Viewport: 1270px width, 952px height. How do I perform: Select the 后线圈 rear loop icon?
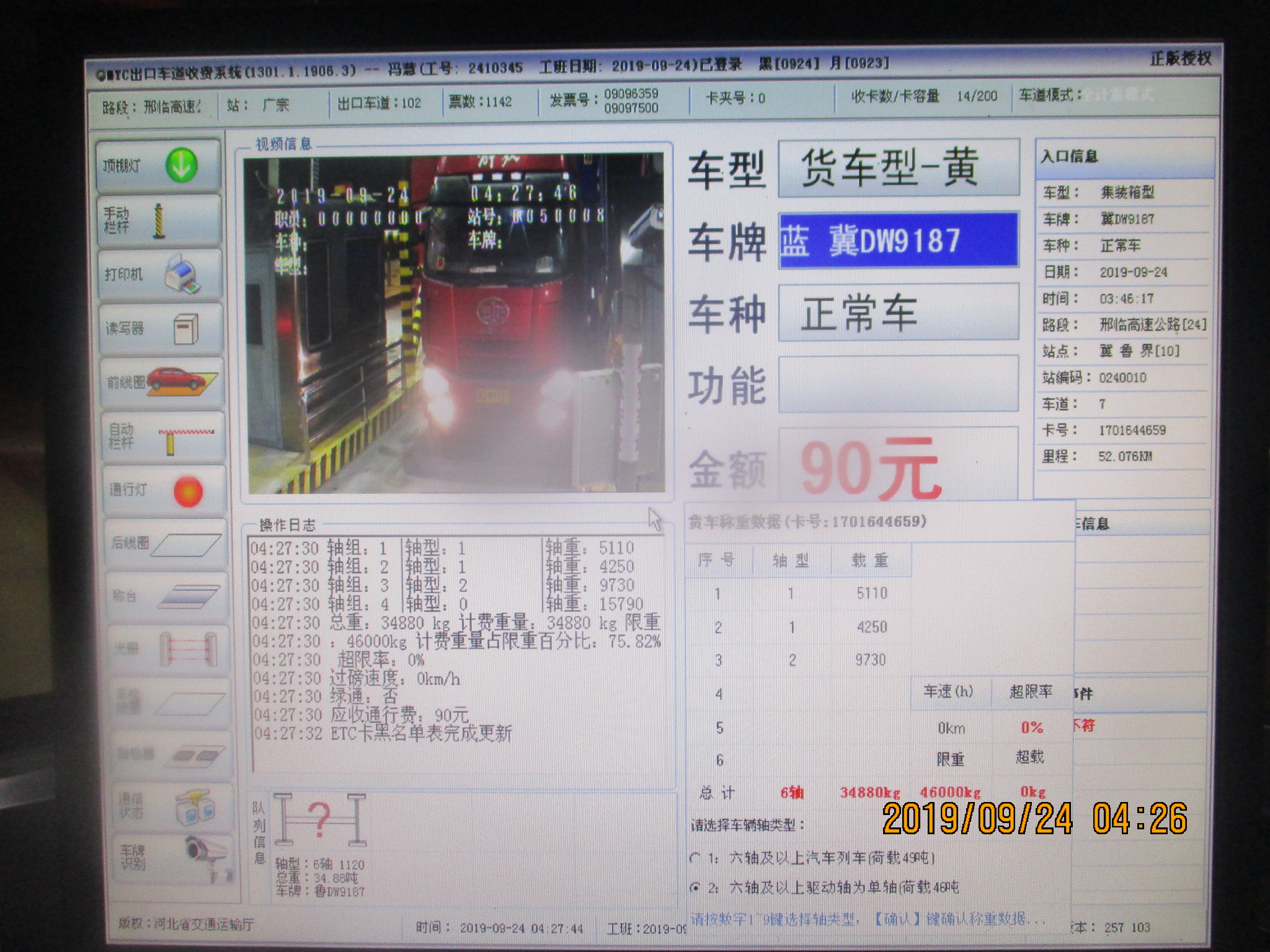[185, 545]
